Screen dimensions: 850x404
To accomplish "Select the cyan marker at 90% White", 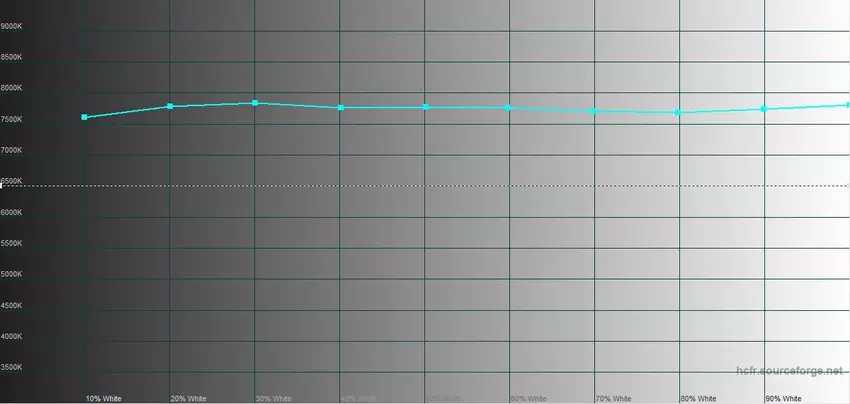I will 764,109.
